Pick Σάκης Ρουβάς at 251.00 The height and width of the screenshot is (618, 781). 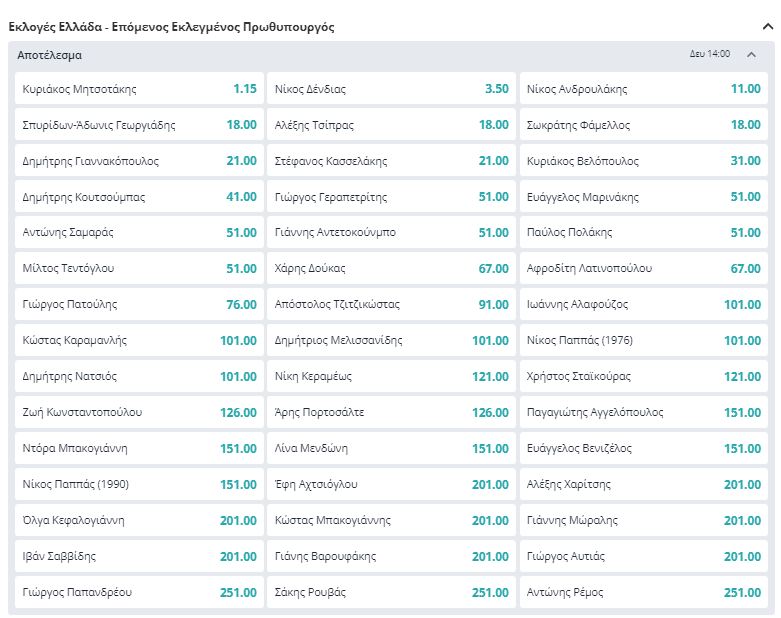(391, 593)
